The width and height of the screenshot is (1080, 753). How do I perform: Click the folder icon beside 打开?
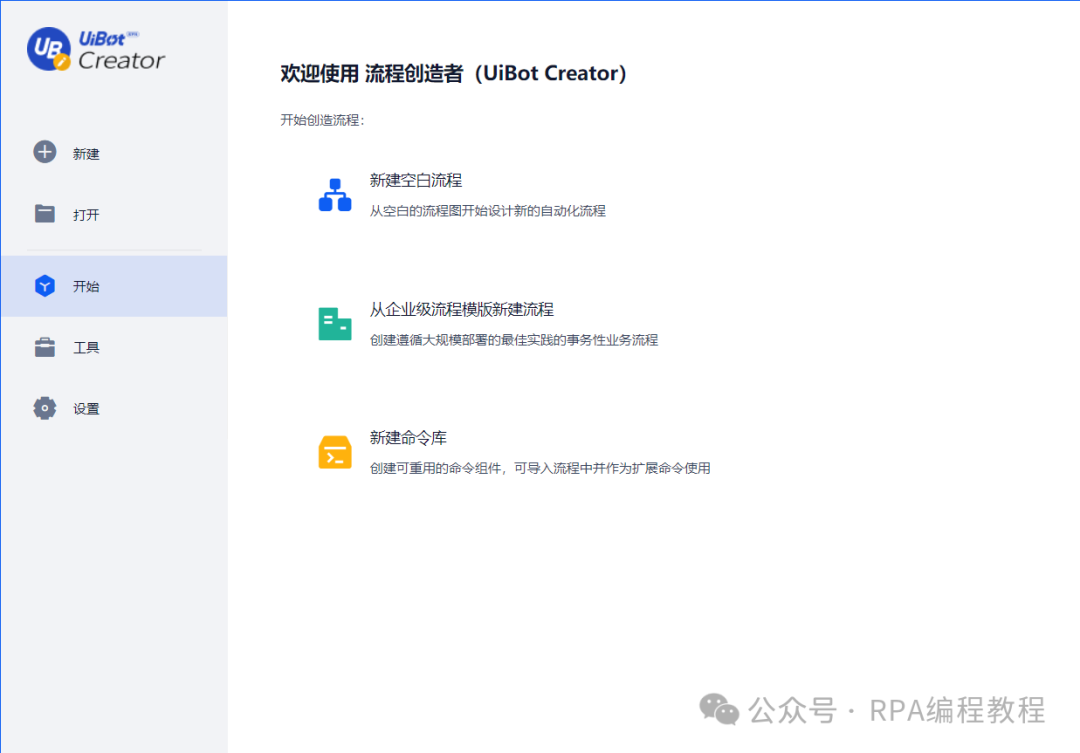click(x=45, y=214)
